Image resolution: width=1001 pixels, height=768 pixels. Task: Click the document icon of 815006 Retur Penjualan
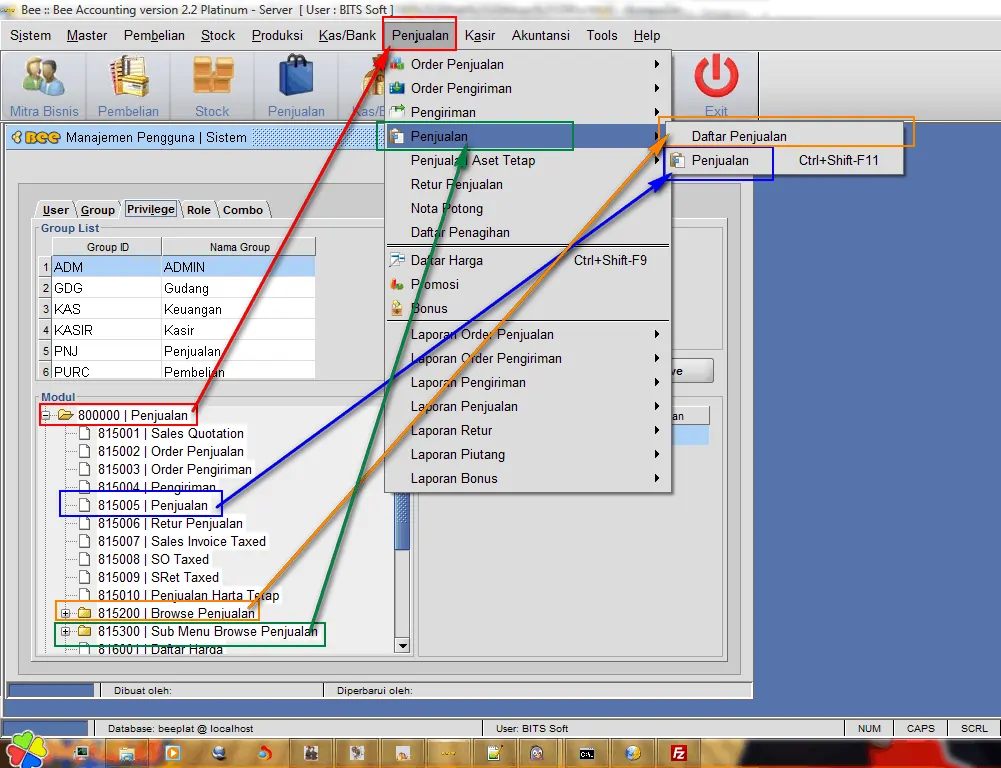coord(84,523)
